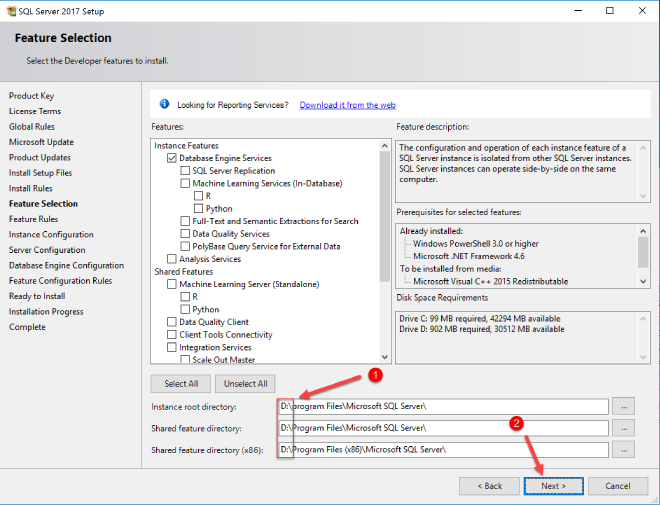Click the SQL Server Setup title bar icon
Screen dimensions: 660x505
10,10
